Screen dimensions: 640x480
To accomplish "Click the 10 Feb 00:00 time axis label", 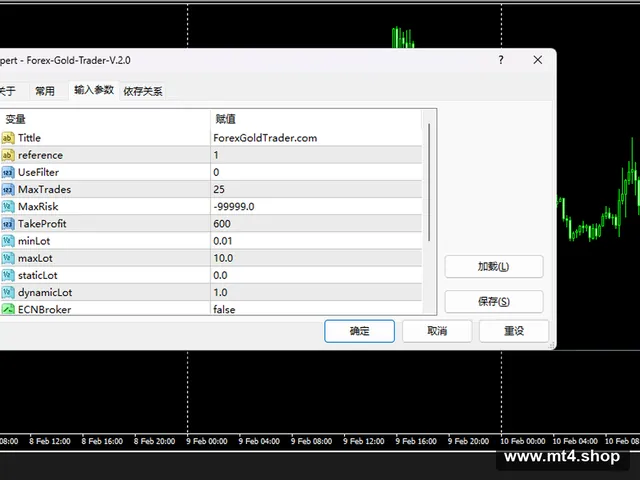I will [523, 441].
